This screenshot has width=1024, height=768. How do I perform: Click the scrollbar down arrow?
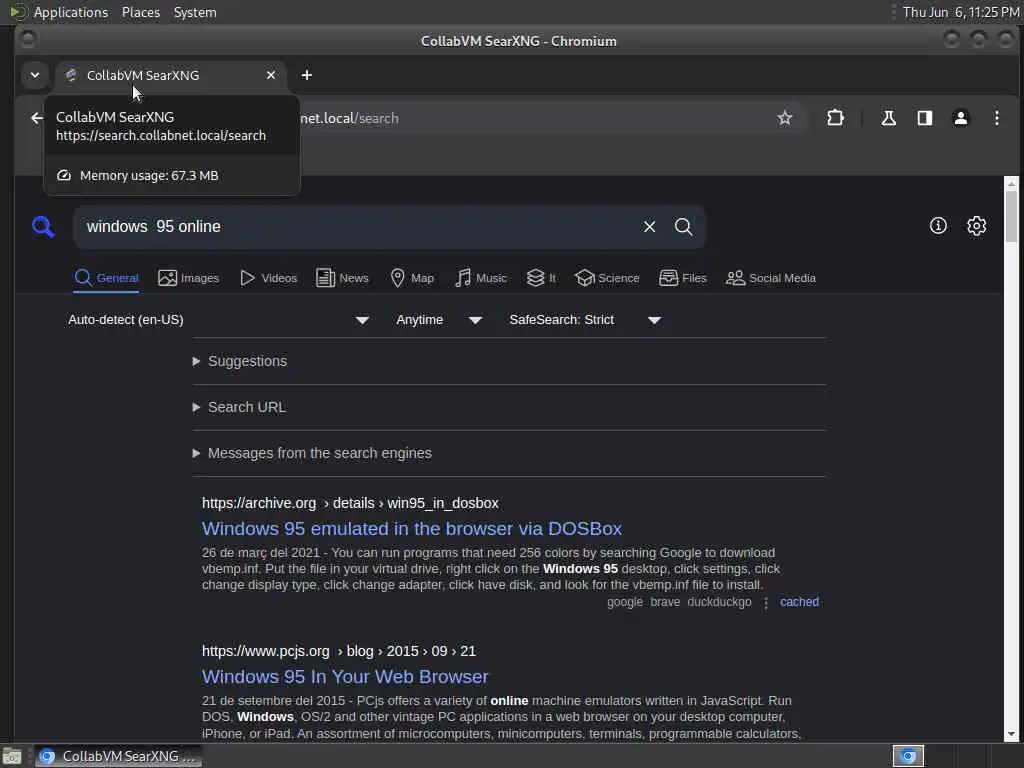1012,733
